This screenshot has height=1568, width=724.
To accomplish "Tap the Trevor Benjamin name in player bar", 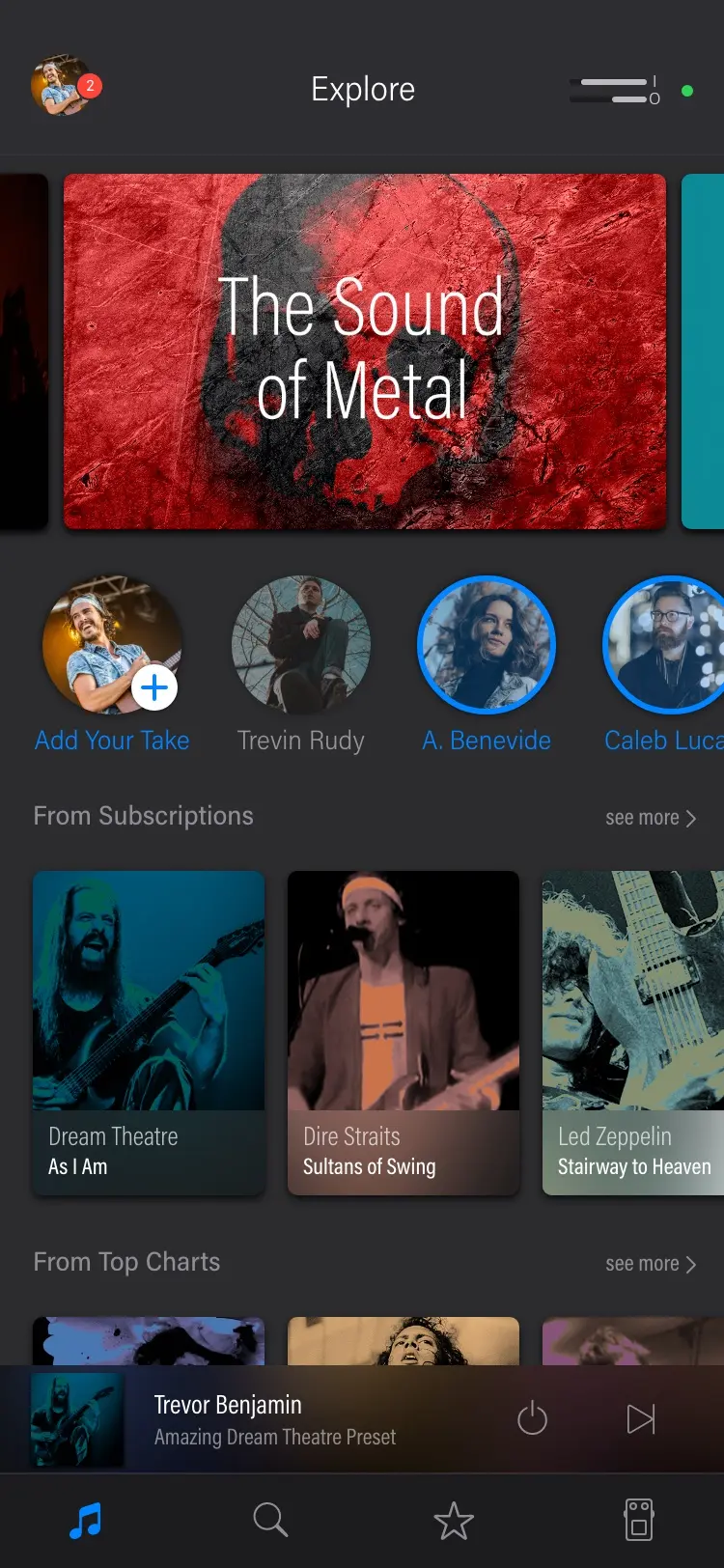I will point(228,1405).
